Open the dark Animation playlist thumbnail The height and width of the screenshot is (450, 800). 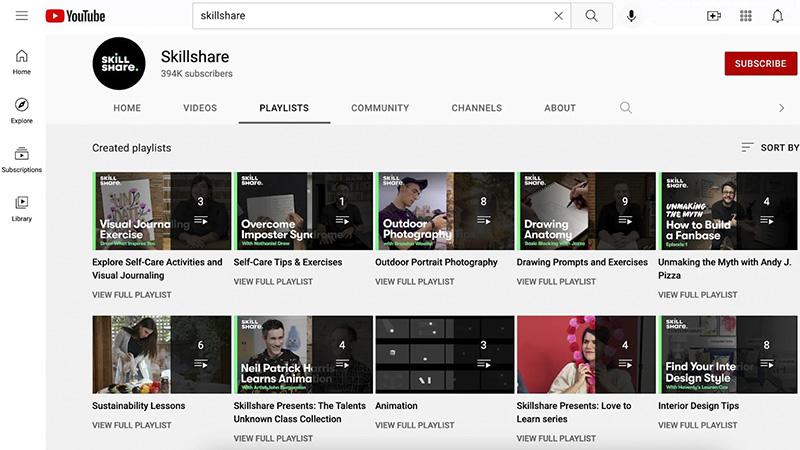[x=445, y=355]
